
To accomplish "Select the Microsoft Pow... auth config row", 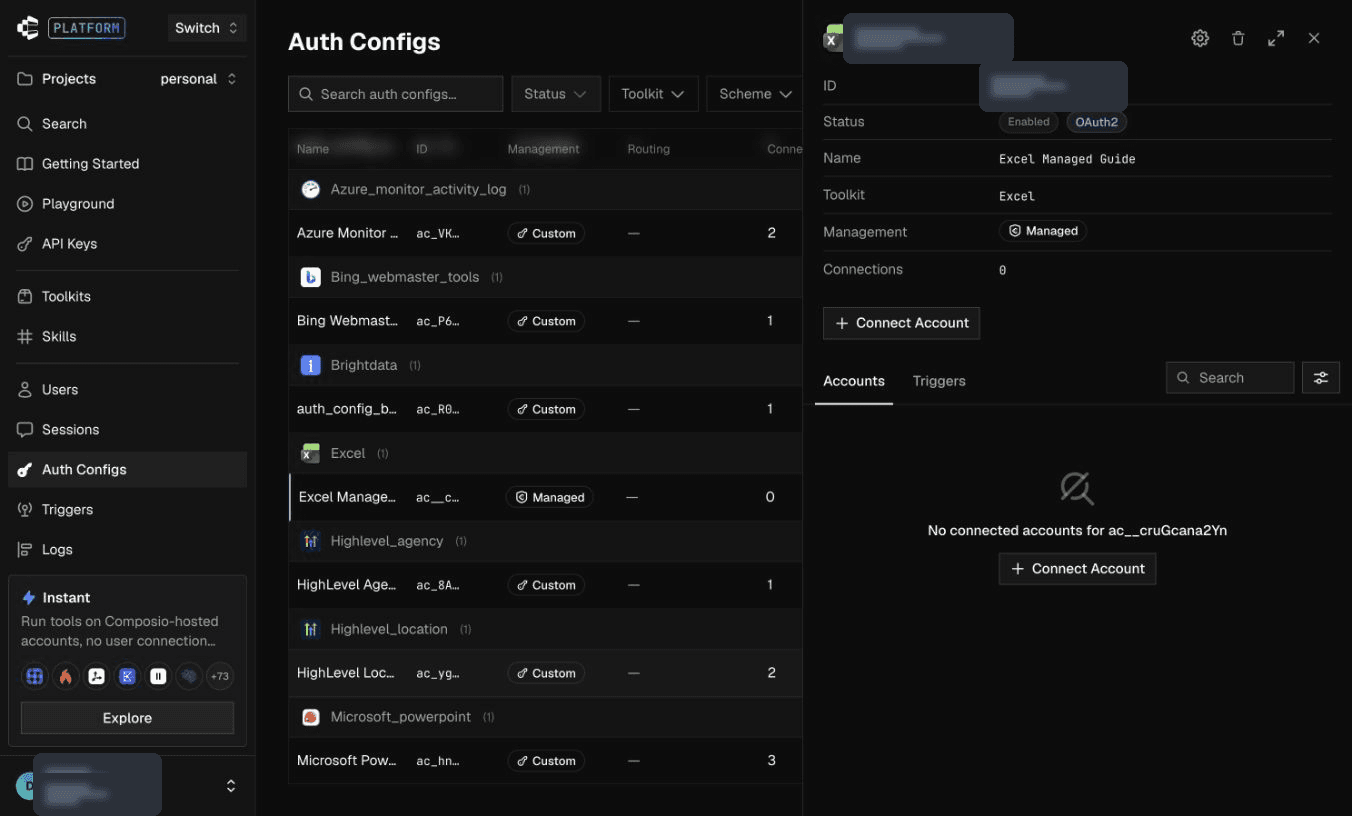I will pyautogui.click(x=545, y=761).
